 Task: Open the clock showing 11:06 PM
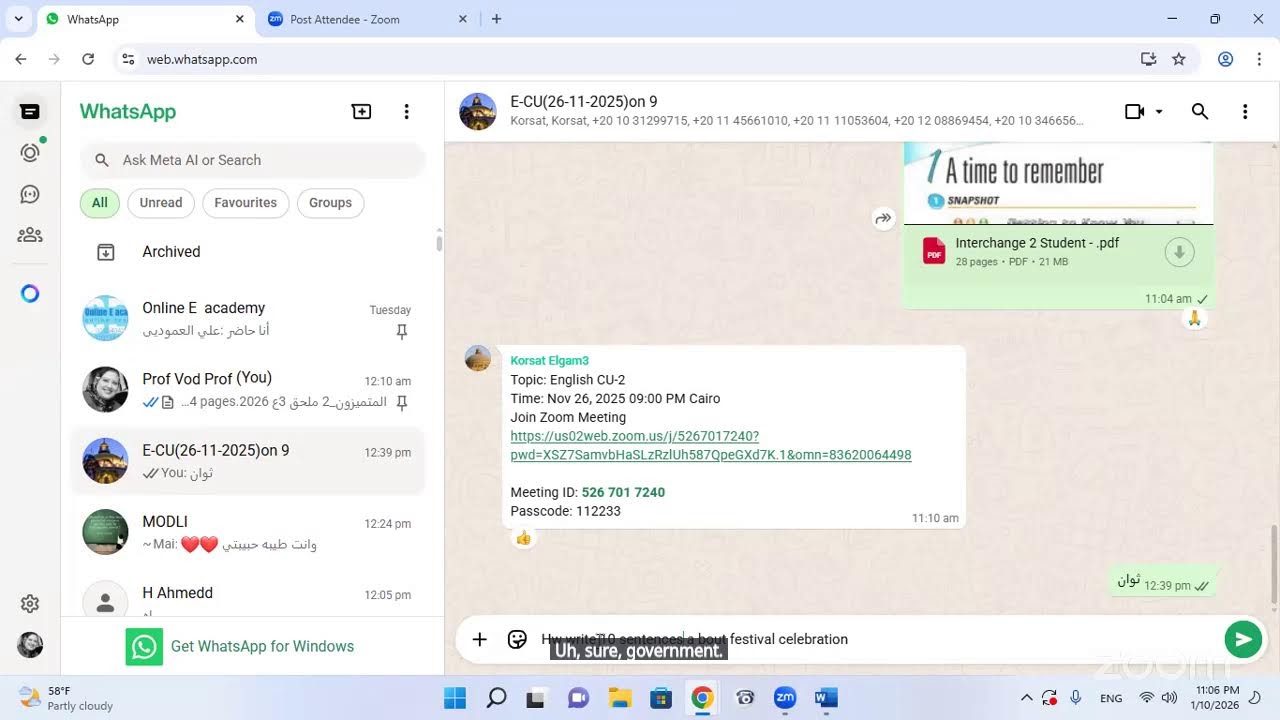coord(1217,698)
